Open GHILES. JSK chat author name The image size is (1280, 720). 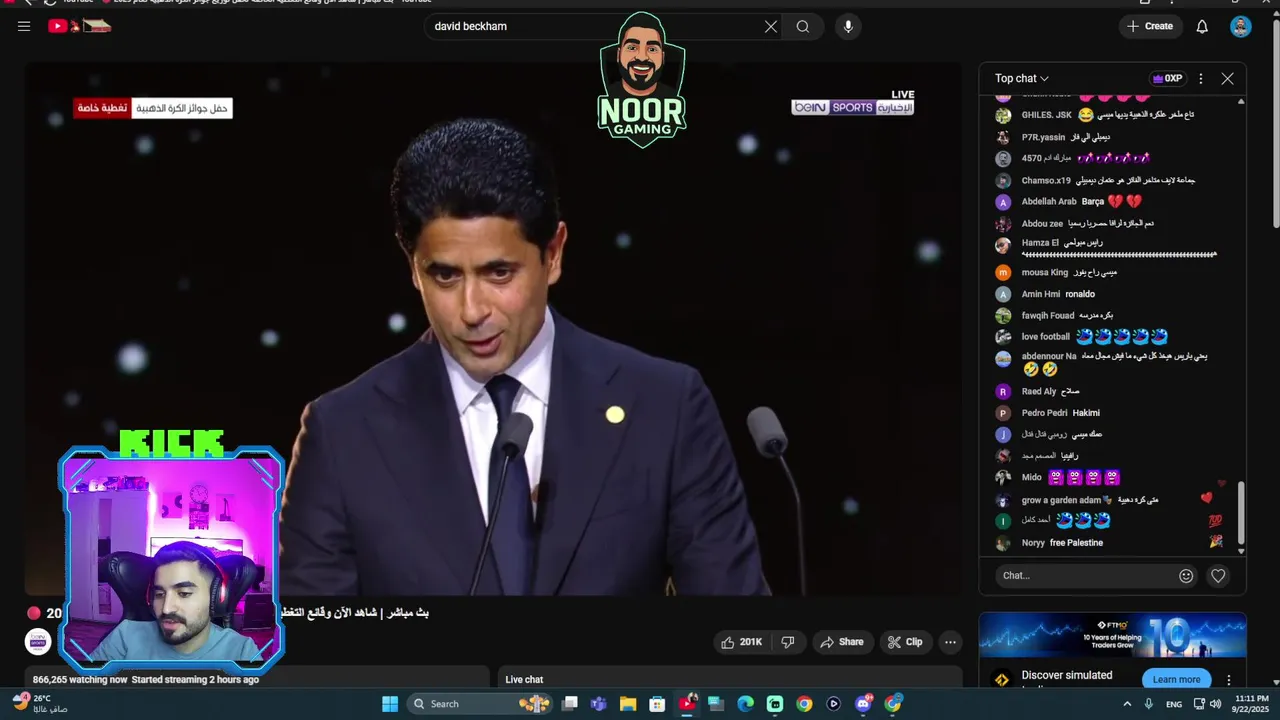click(x=1046, y=115)
